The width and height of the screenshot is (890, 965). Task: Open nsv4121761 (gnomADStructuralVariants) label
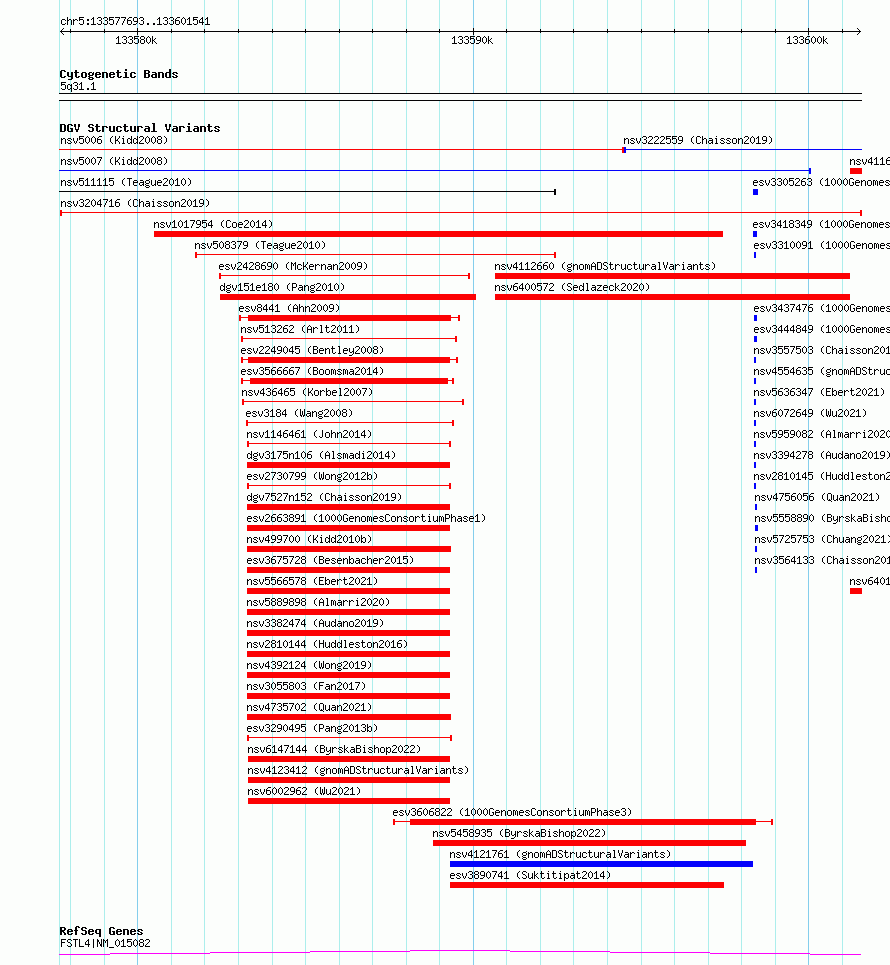[x=560, y=854]
